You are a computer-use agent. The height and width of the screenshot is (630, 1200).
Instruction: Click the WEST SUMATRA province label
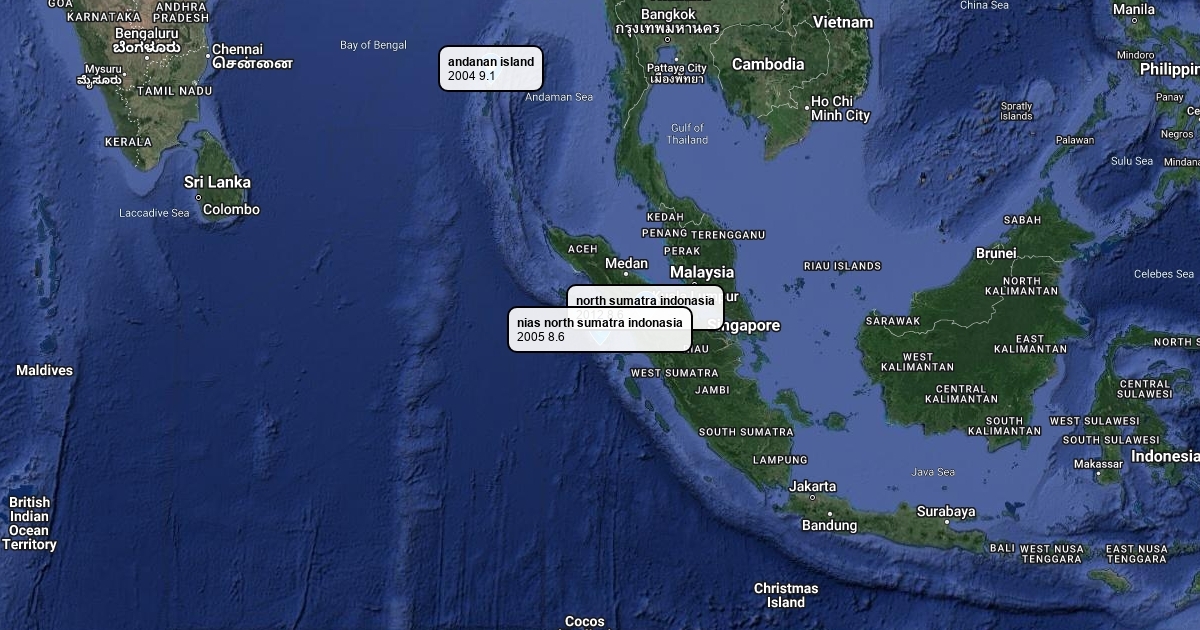tap(674, 373)
